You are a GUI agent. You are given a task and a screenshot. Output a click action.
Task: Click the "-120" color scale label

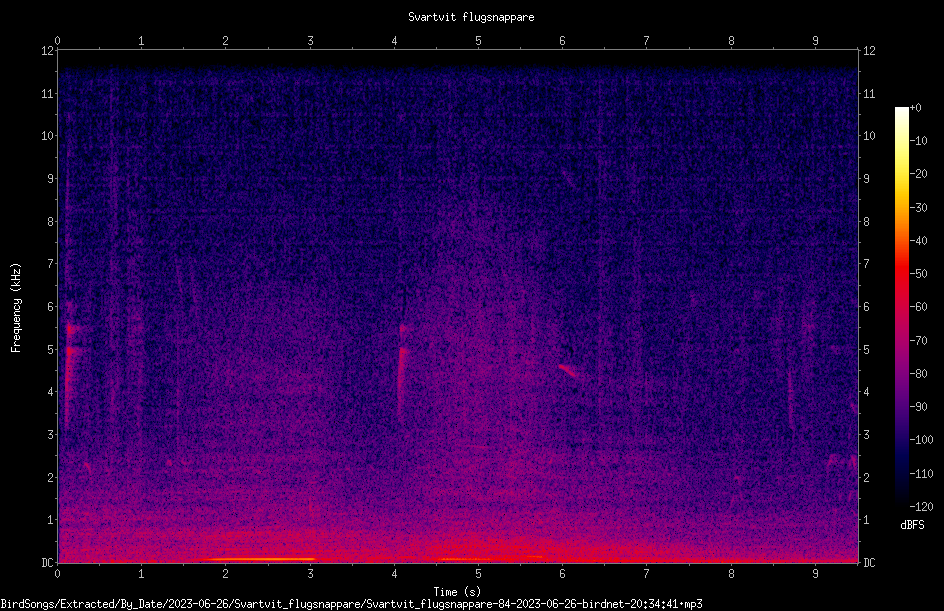pyautogui.click(x=921, y=507)
